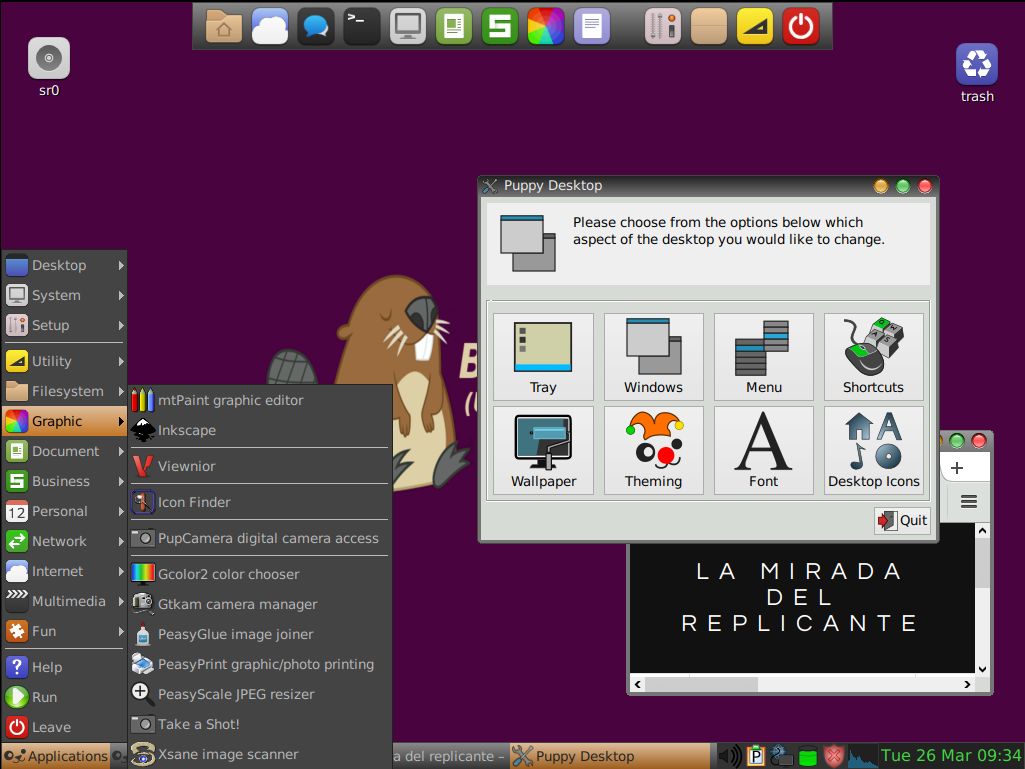The height and width of the screenshot is (769, 1025).
Task: Choose the Font option in Puppy Desktop
Action: click(764, 450)
